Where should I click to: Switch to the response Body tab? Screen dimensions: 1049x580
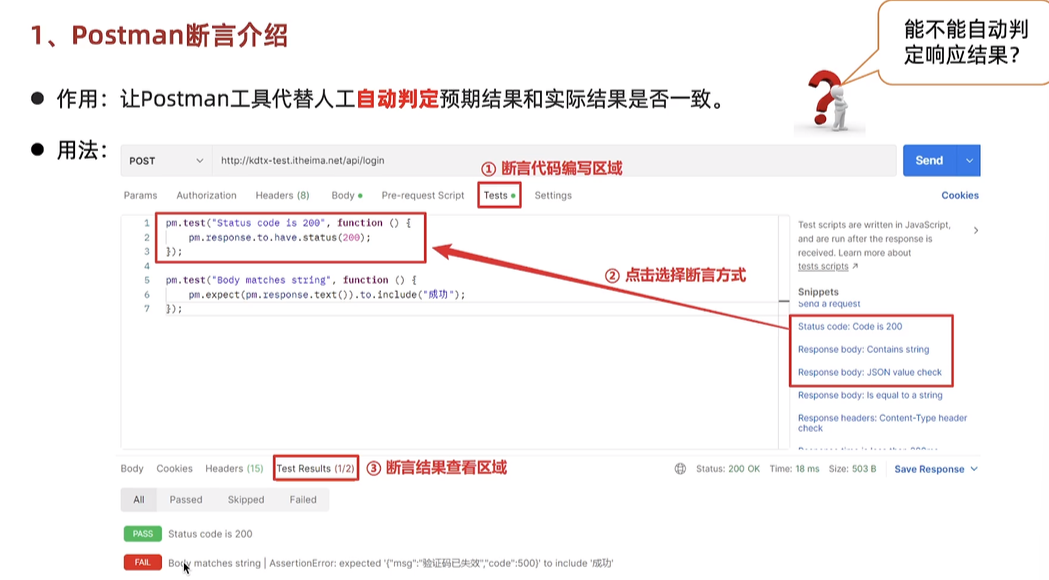click(132, 468)
